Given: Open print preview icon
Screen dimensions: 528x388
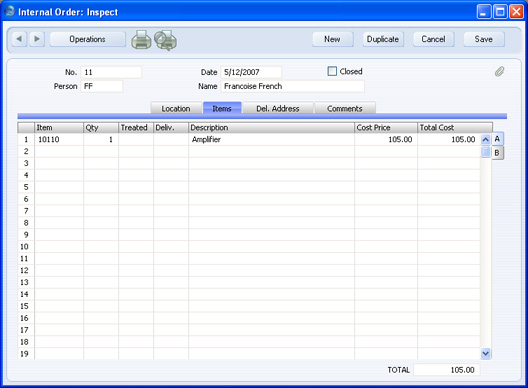Looking at the screenshot, I should tap(165, 40).
